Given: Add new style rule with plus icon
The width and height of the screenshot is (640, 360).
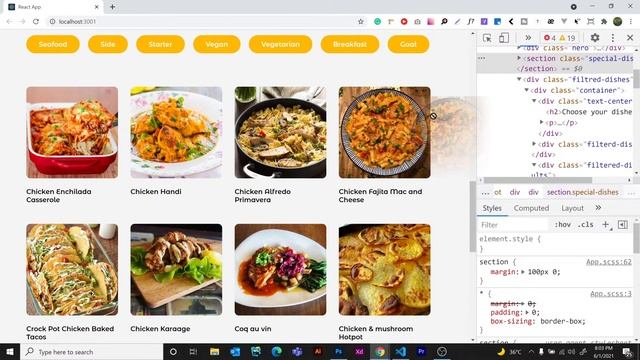Looking at the screenshot, I should tap(606, 224).
